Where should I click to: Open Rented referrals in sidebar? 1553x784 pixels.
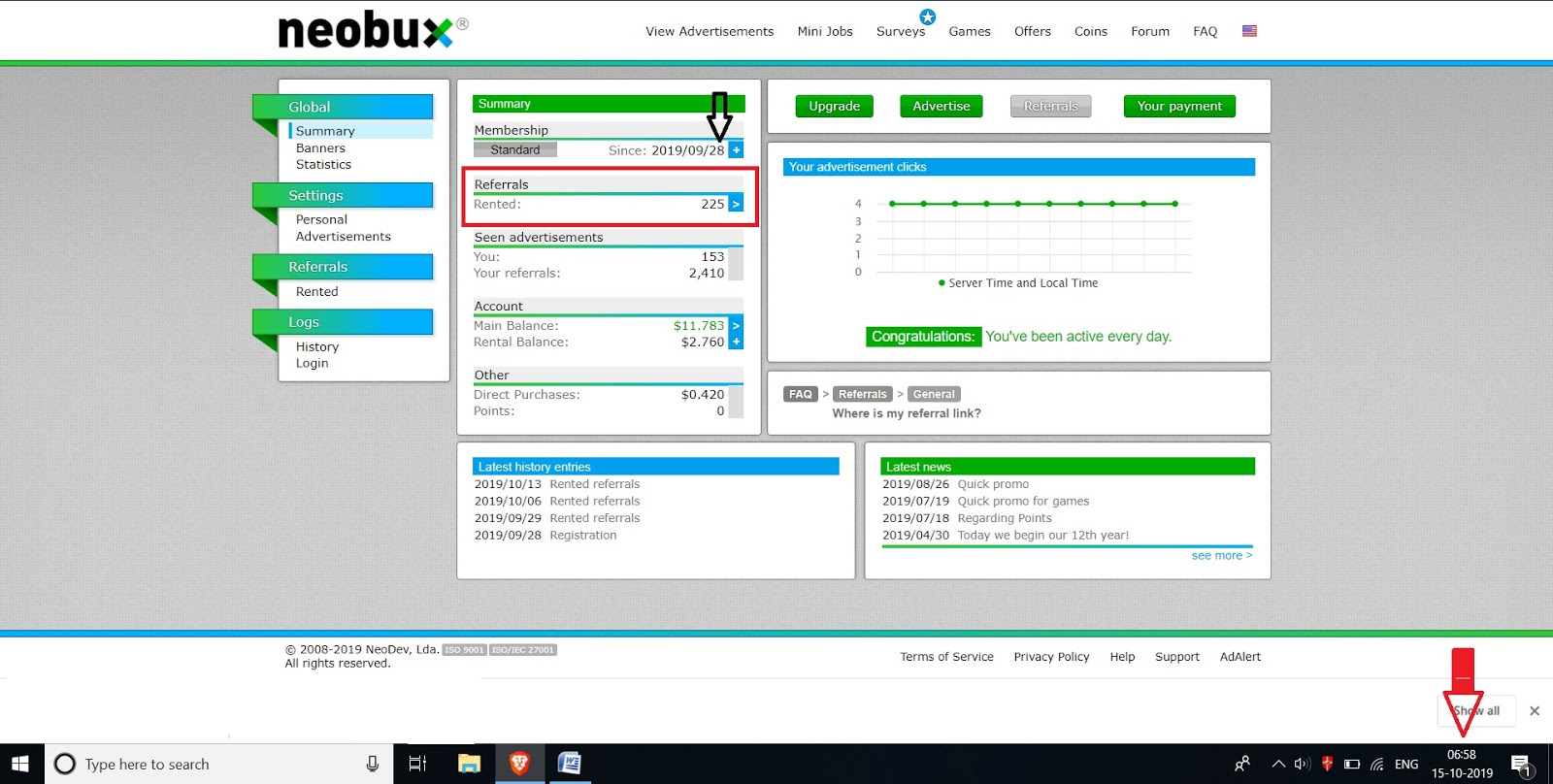click(316, 291)
